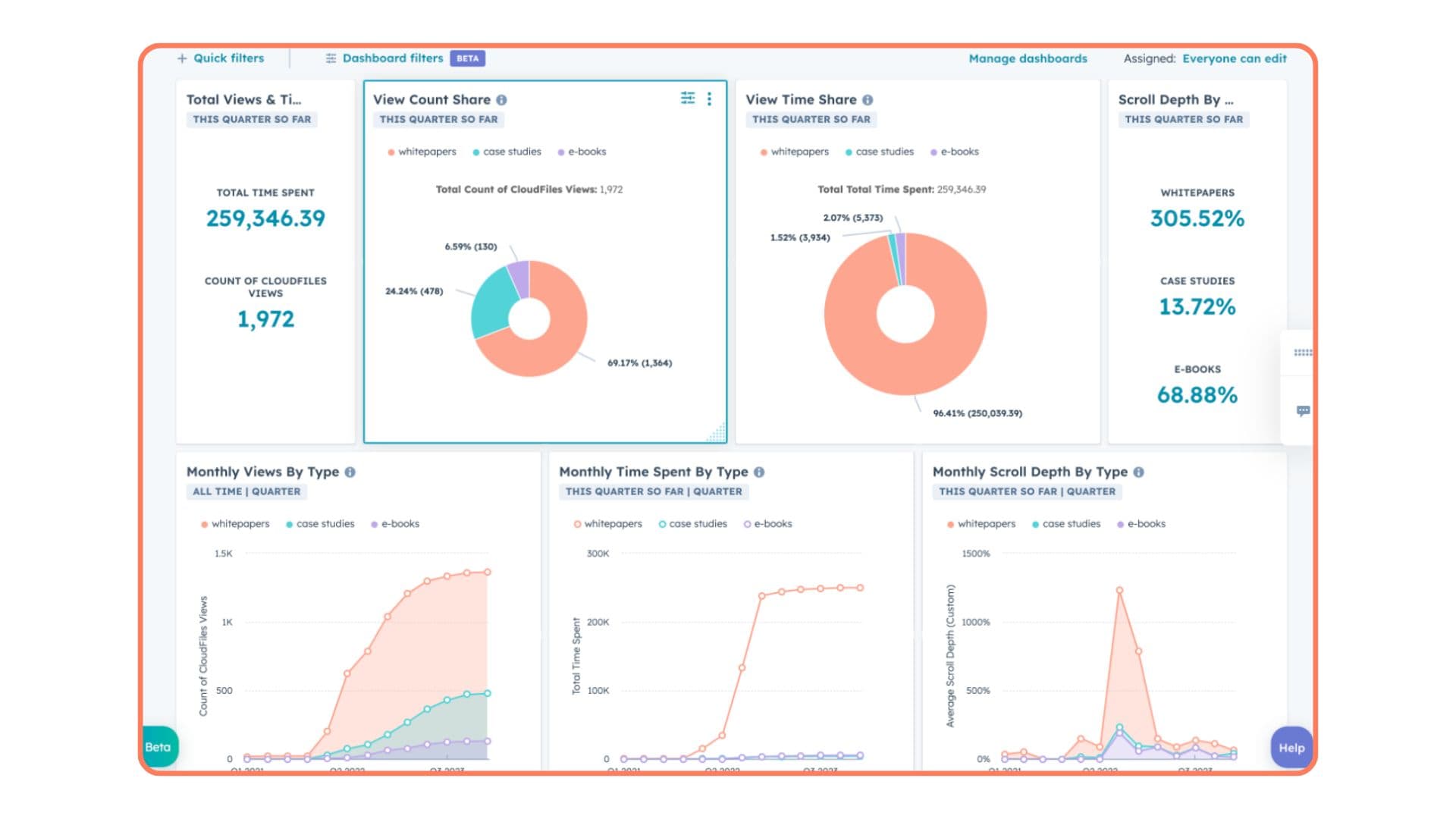
Task: Toggle case studies legend in View Time Share
Action: tap(880, 152)
